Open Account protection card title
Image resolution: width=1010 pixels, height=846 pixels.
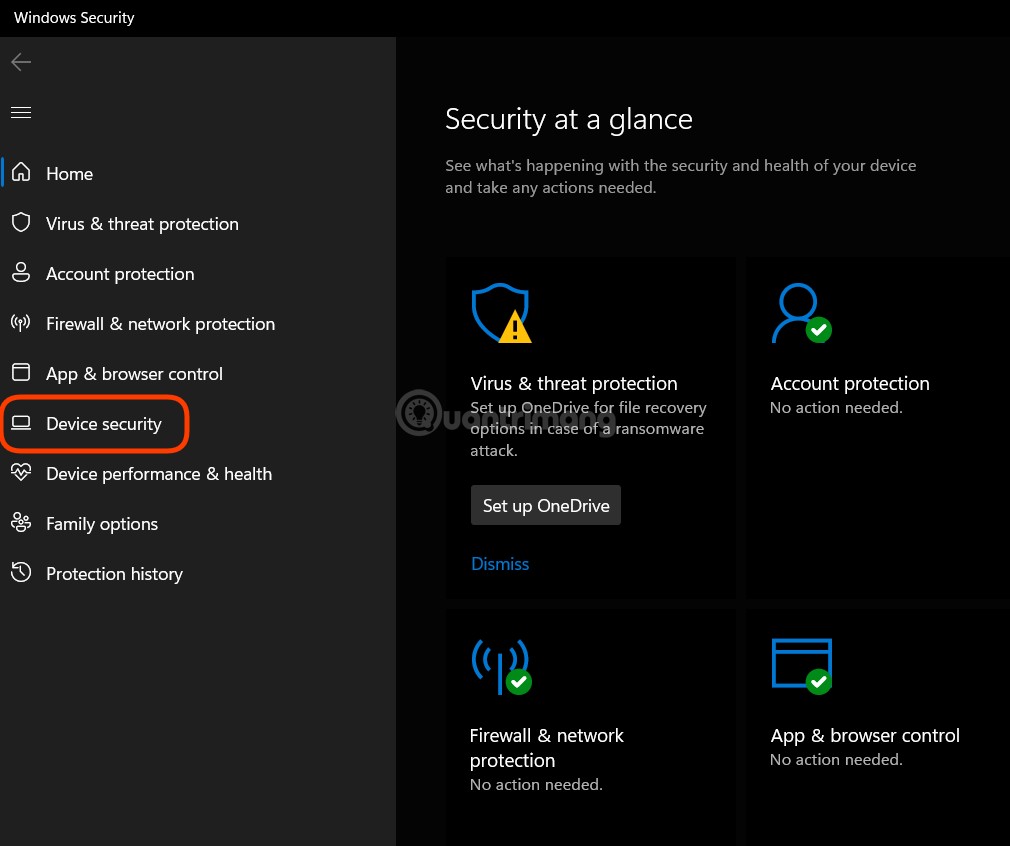click(x=850, y=383)
